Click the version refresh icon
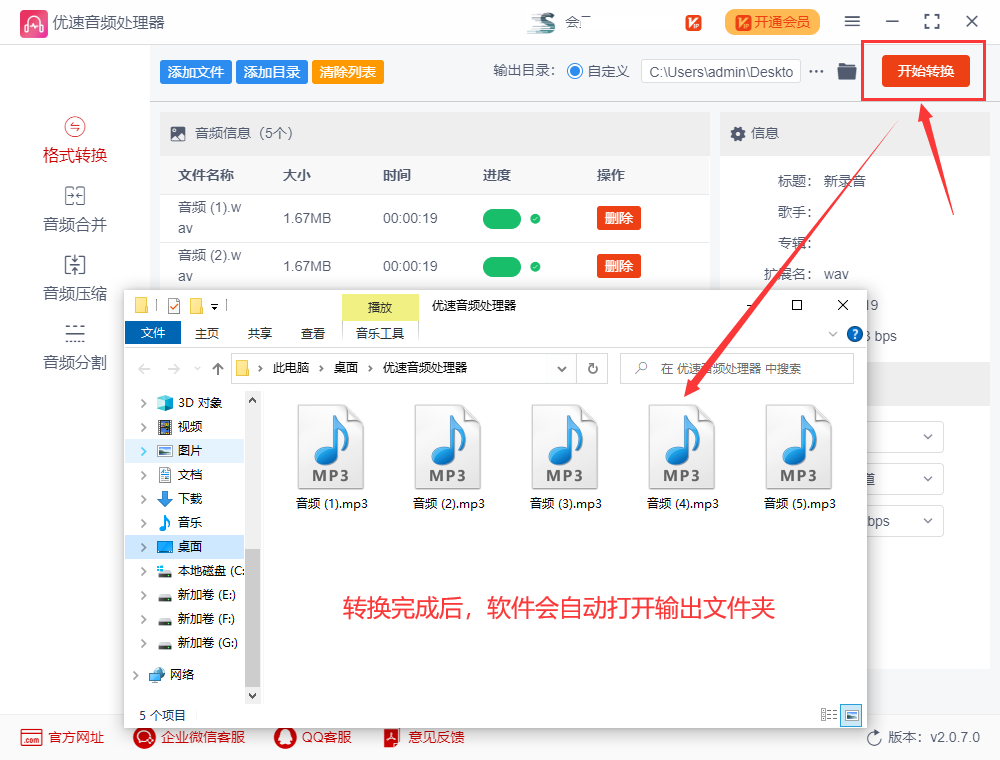This screenshot has height=760, width=1000. [x=874, y=738]
